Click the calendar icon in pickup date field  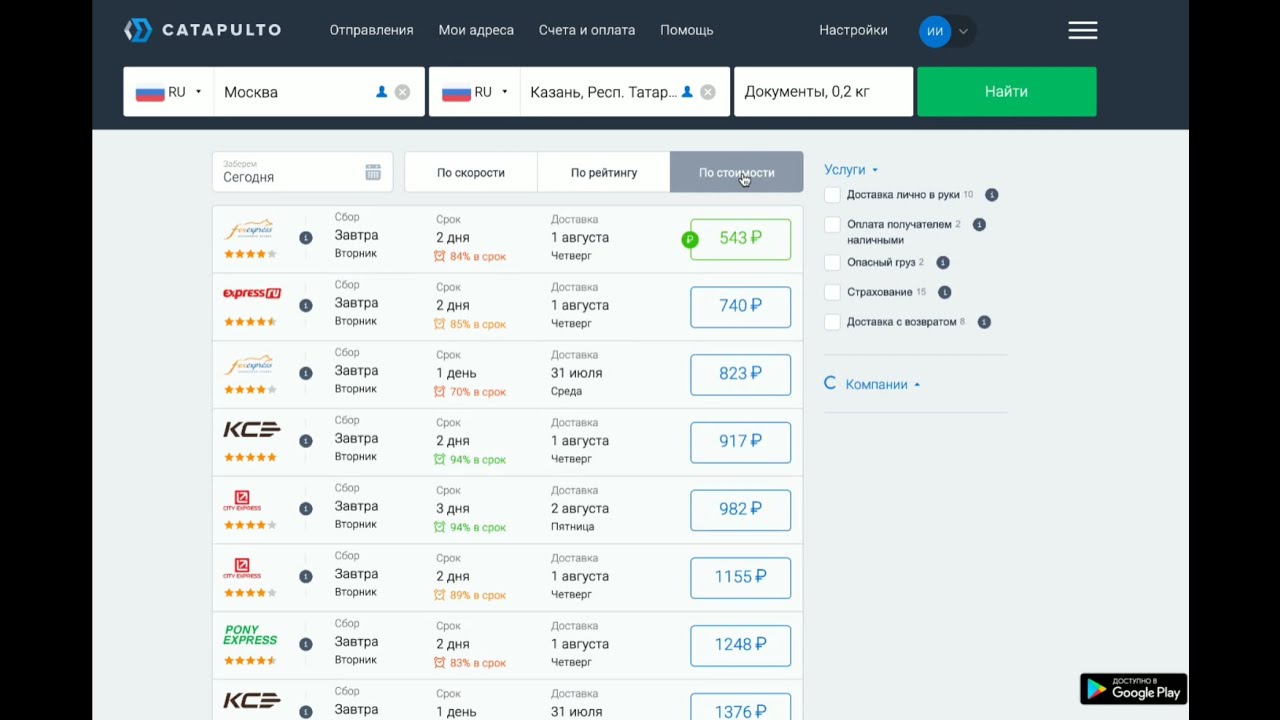pos(373,172)
